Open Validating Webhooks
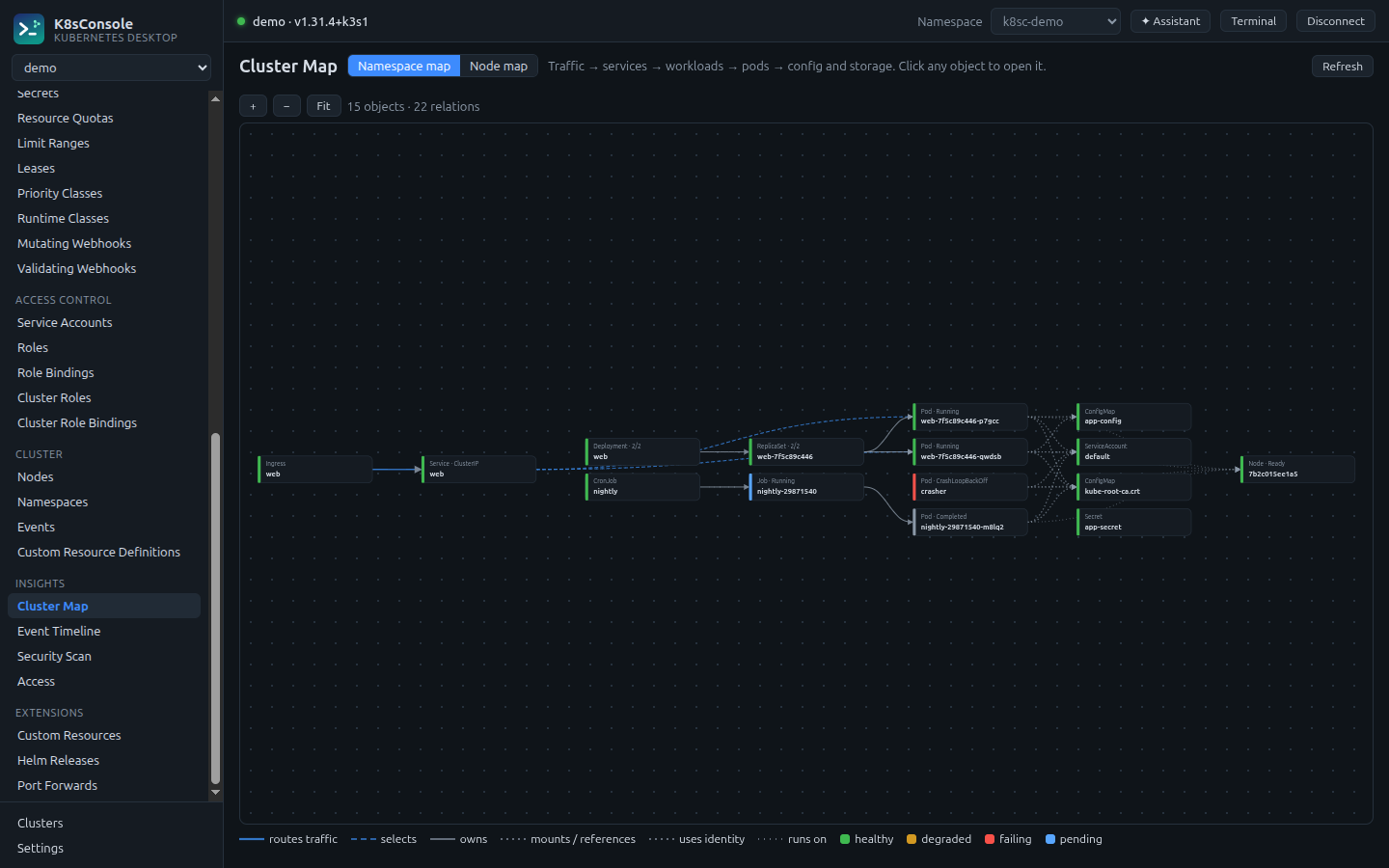The width and height of the screenshot is (1389, 868). point(104,268)
